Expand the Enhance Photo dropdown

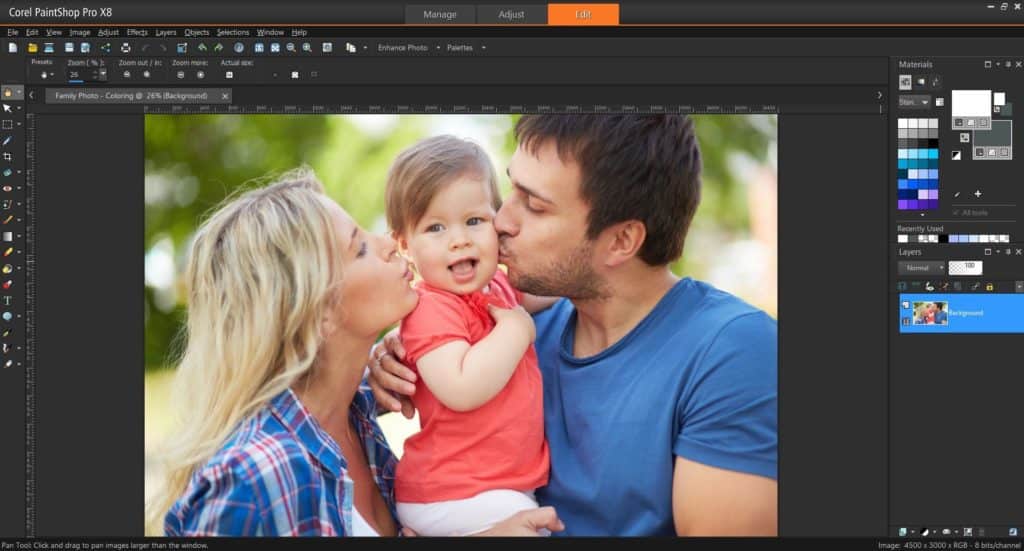406,47
